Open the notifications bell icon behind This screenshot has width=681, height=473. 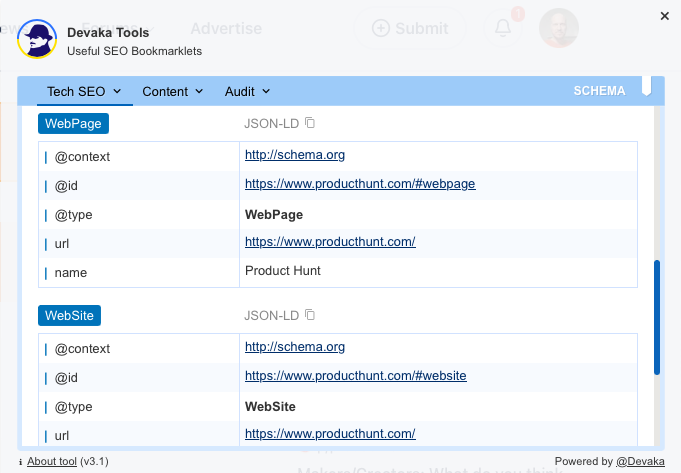pyautogui.click(x=503, y=28)
